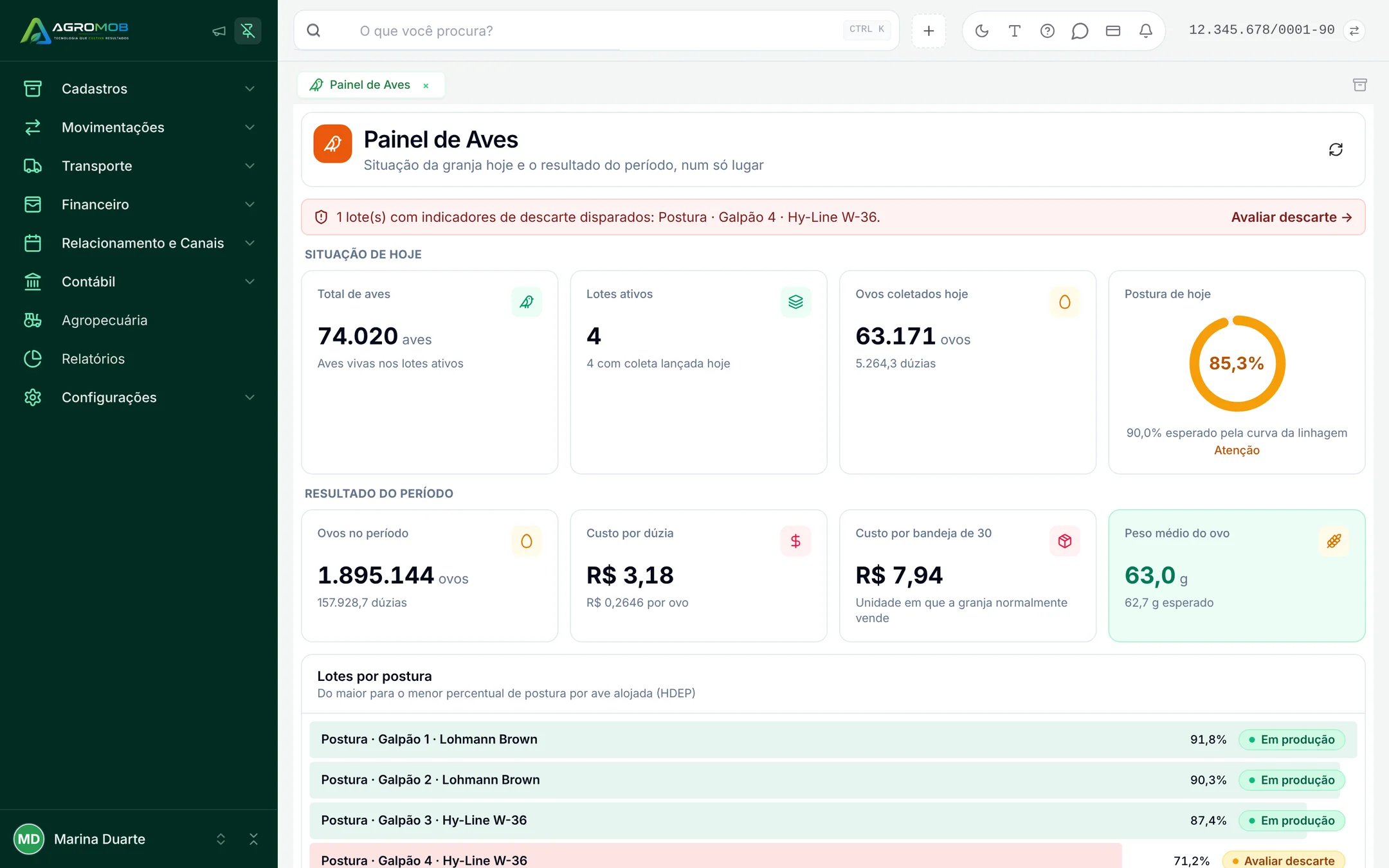
Task: Click the Ovos coletados hoje egg icon
Action: (1065, 302)
